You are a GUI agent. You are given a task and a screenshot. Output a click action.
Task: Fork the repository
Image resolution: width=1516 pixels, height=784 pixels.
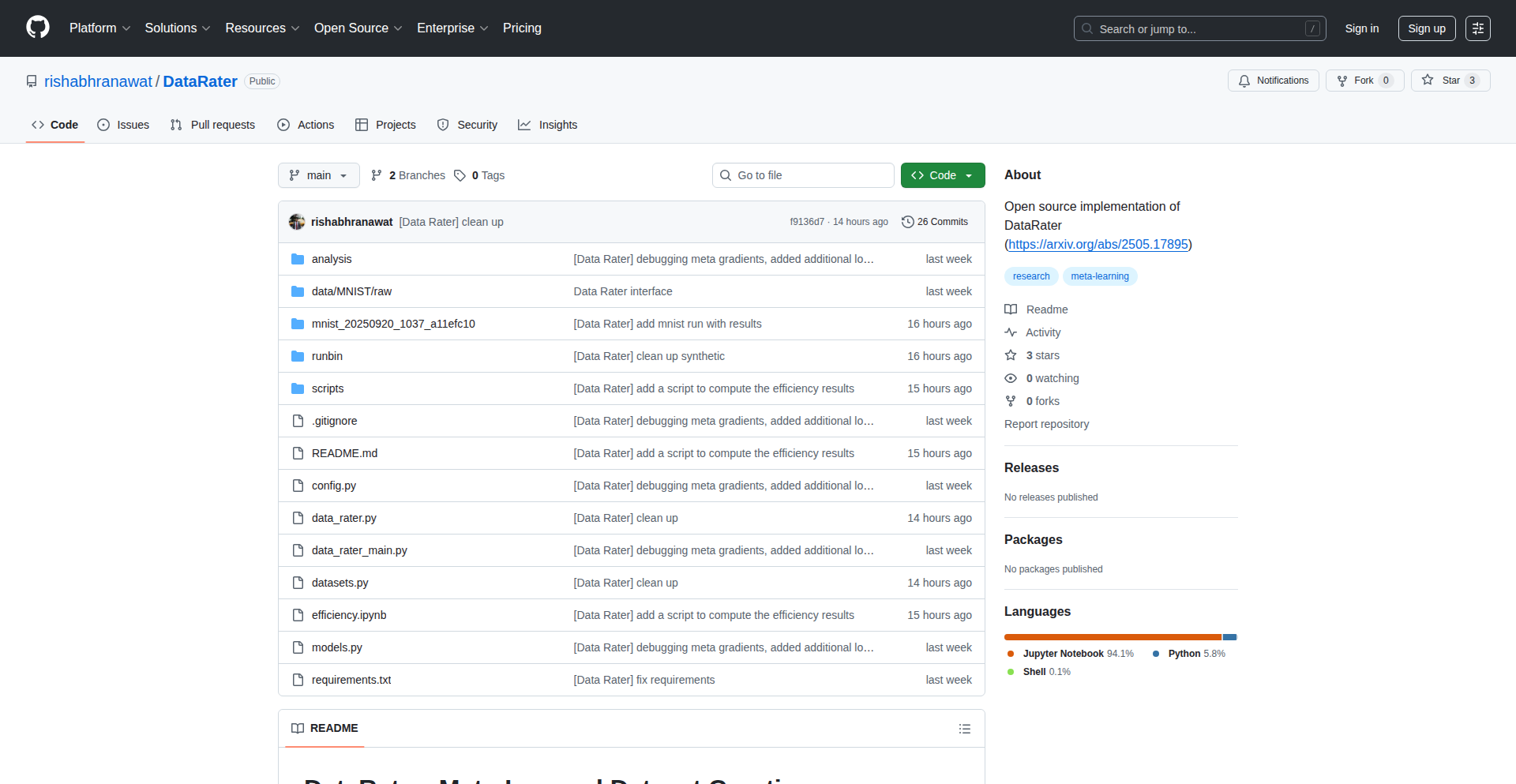[x=1364, y=81]
